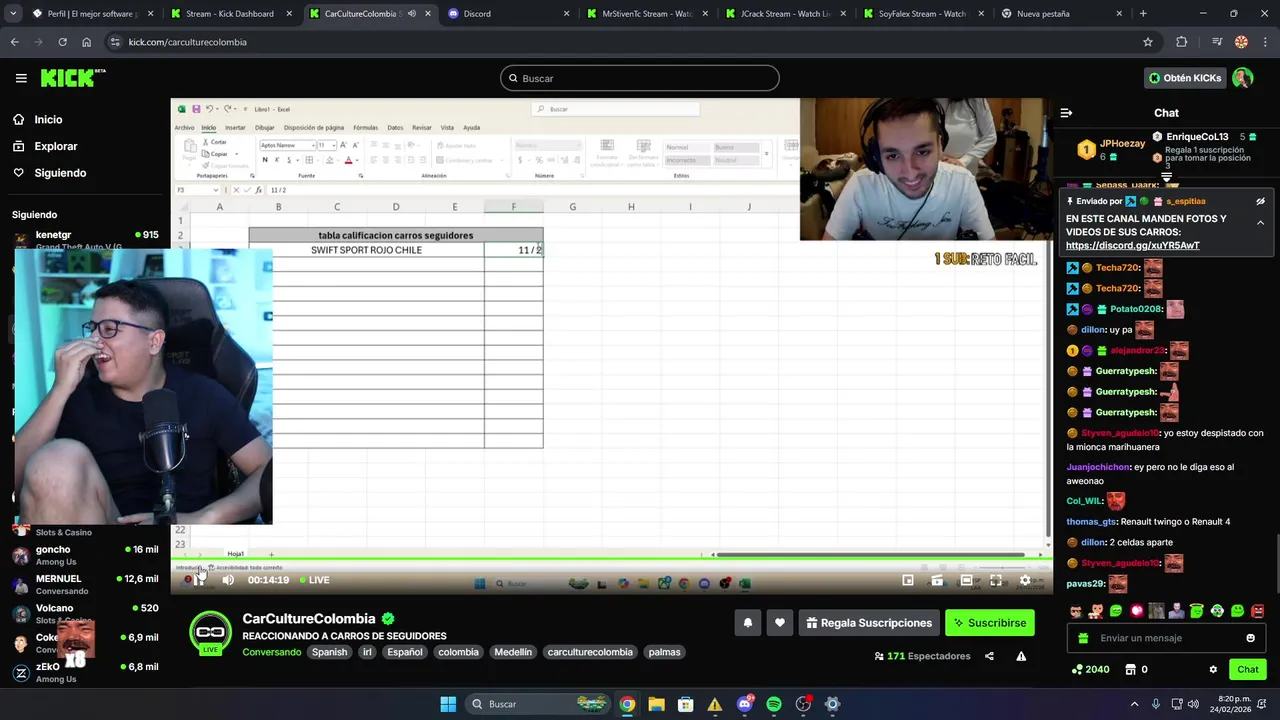Open the browser tab search dropdown
The image size is (1280, 720).
pyautogui.click(x=14, y=13)
